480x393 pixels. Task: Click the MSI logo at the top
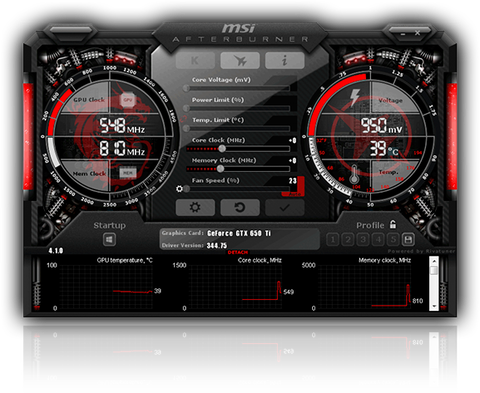click(x=239, y=28)
